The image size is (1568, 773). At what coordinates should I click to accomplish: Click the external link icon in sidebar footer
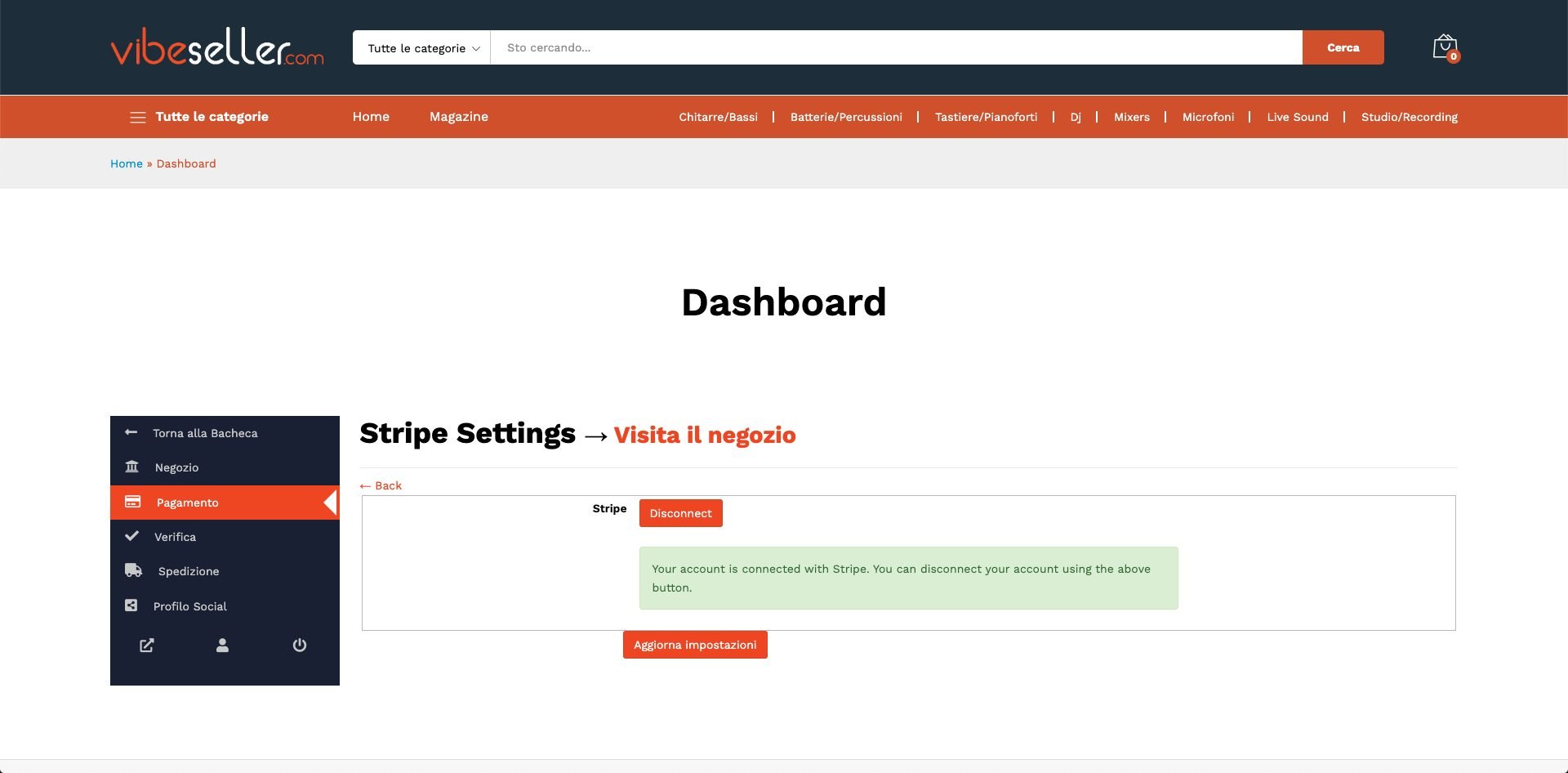pyautogui.click(x=147, y=646)
